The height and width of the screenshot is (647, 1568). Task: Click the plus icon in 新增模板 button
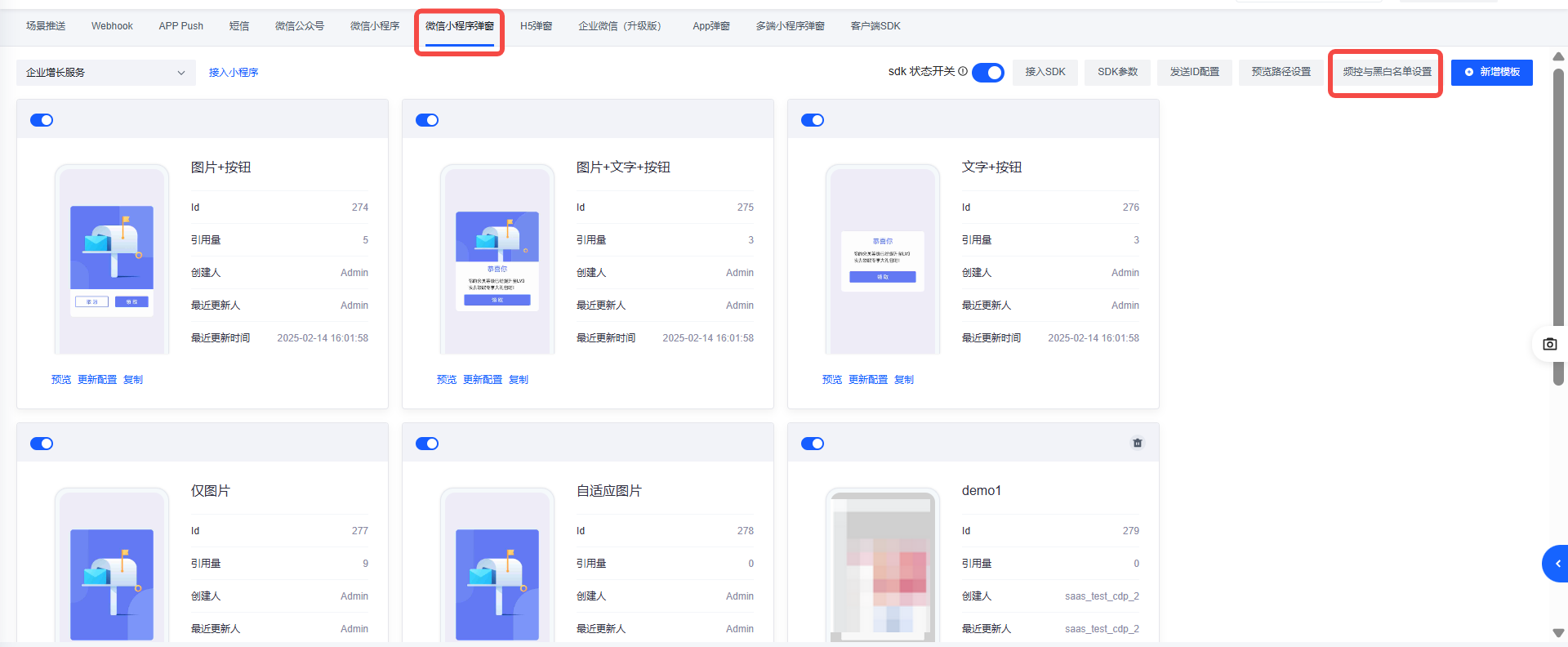coord(1469,72)
